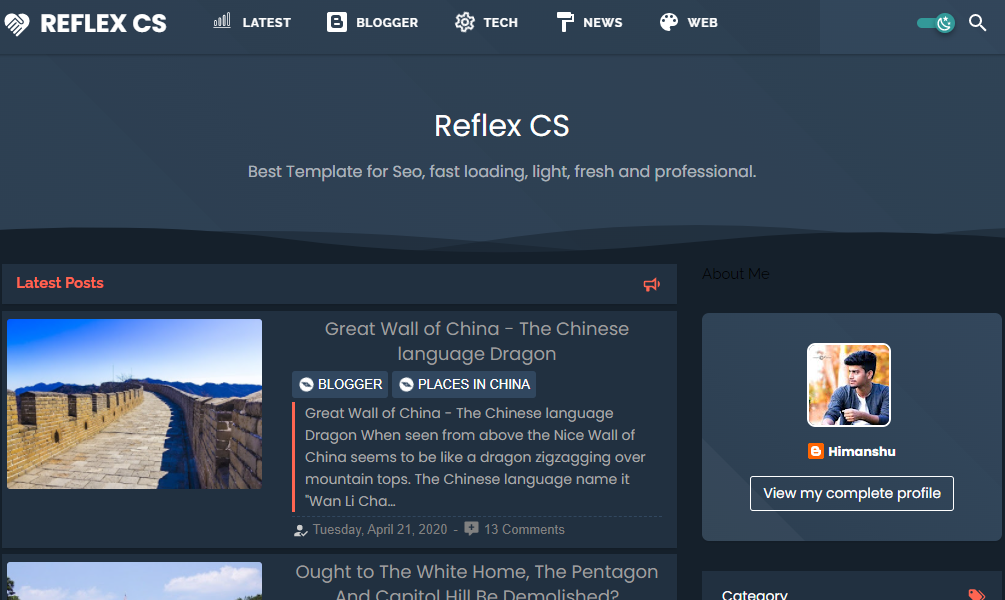The height and width of the screenshot is (600, 1005).
Task: Go to the News menu item
Action: [x=589, y=22]
